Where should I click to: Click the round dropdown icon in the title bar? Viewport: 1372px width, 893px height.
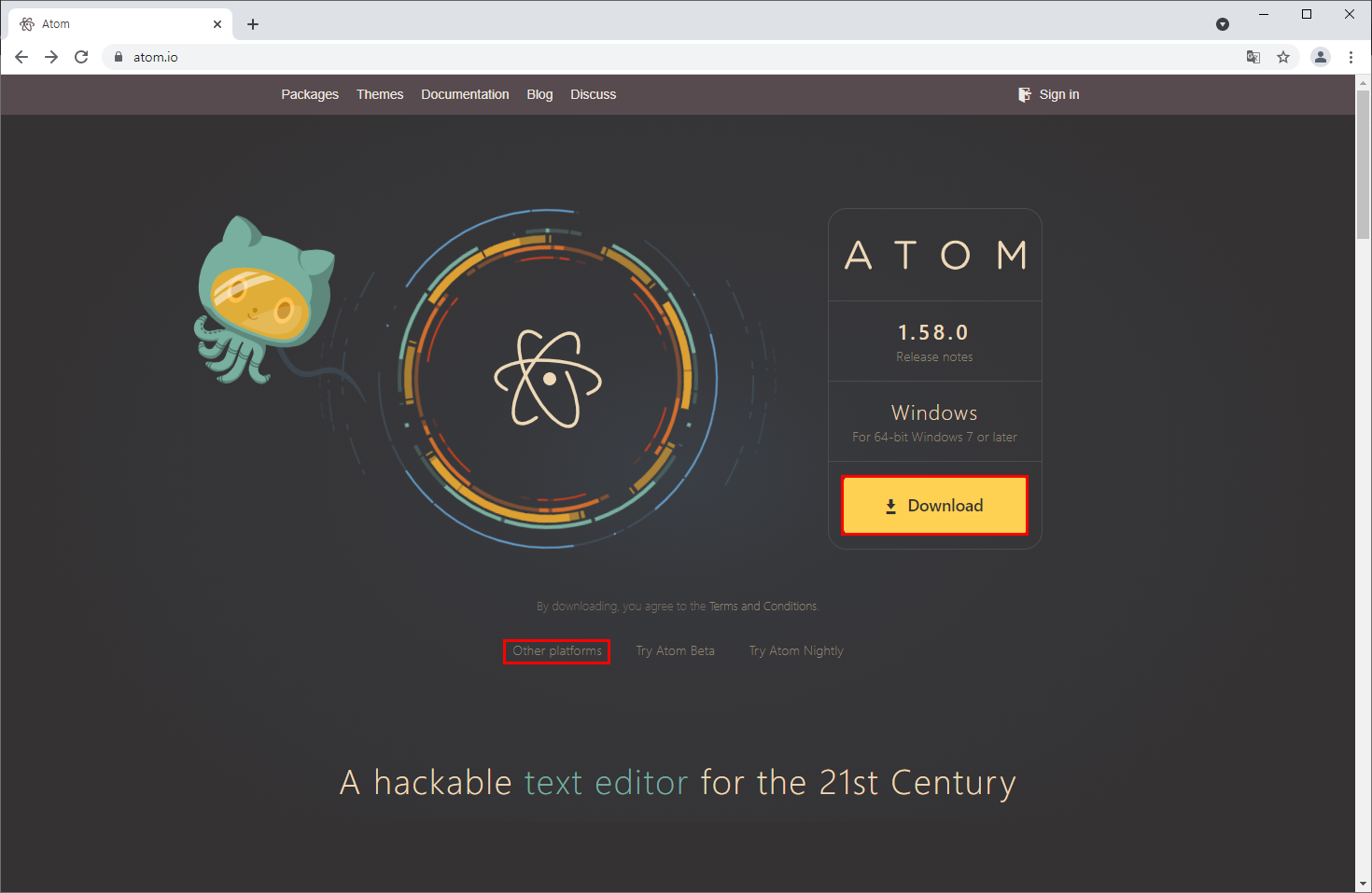(x=1223, y=24)
